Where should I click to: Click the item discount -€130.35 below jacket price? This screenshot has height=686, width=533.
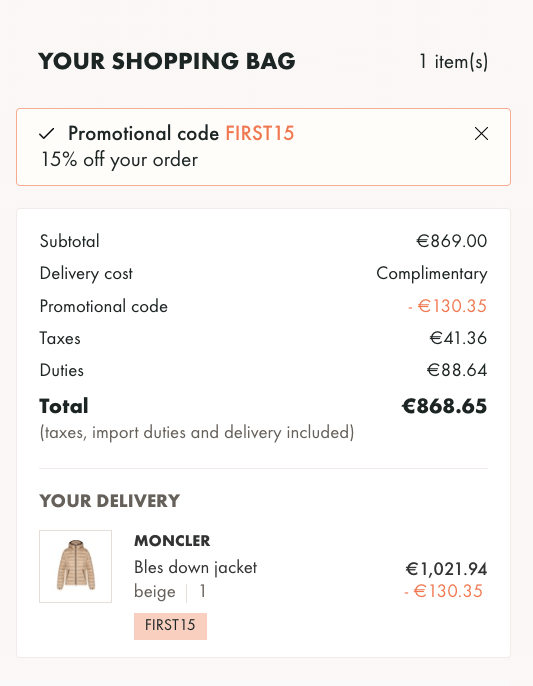click(x=443, y=591)
